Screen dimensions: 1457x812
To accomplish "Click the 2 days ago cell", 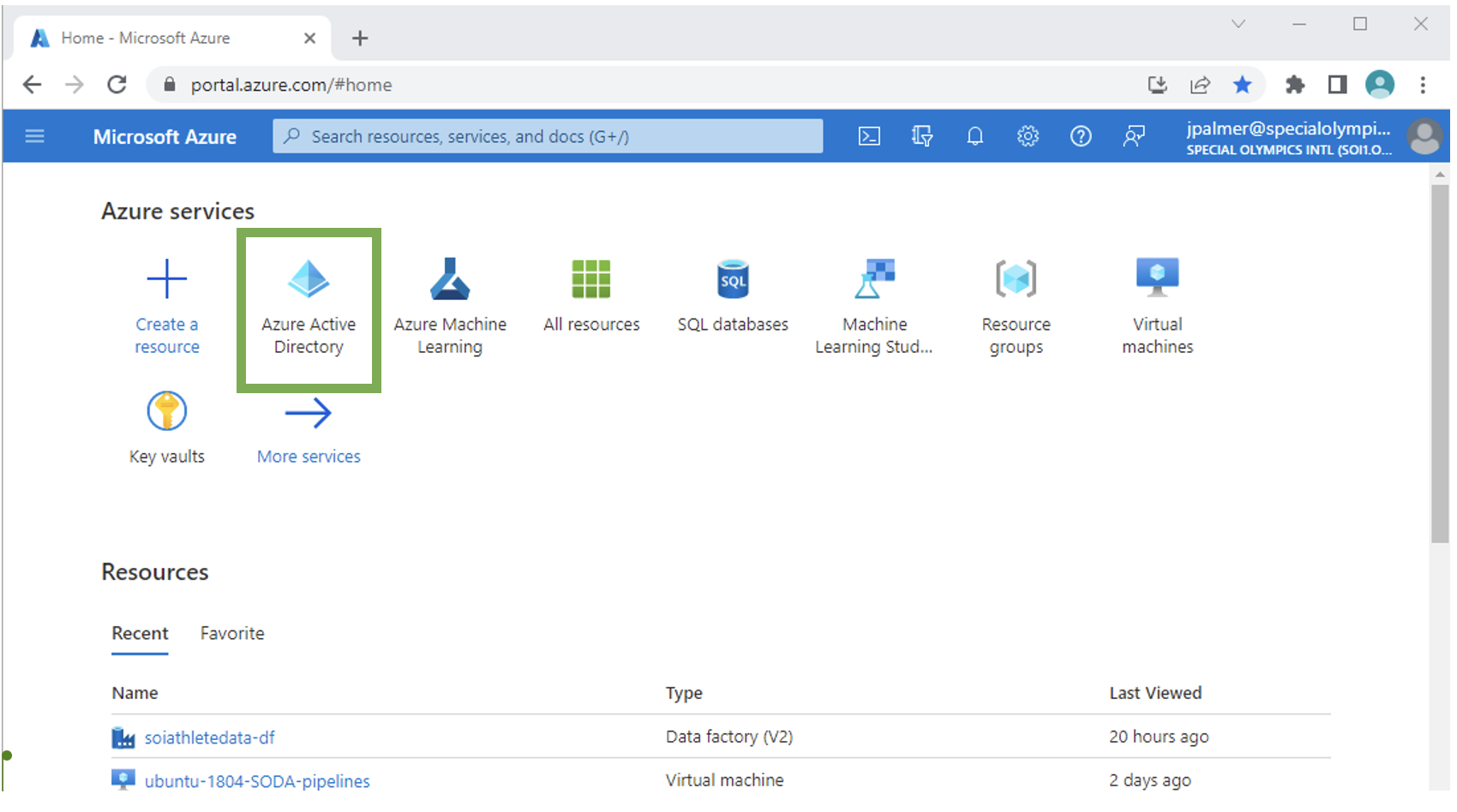I will coord(1150,780).
